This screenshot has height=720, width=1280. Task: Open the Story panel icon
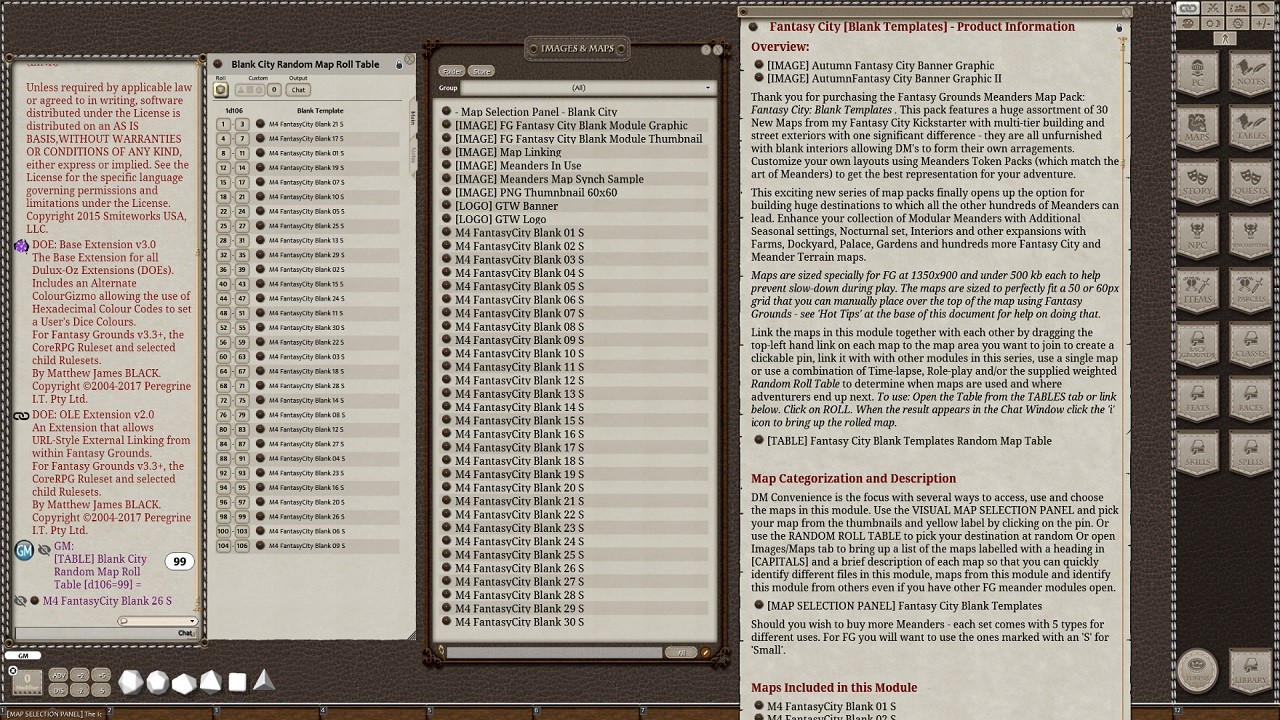coord(1196,185)
